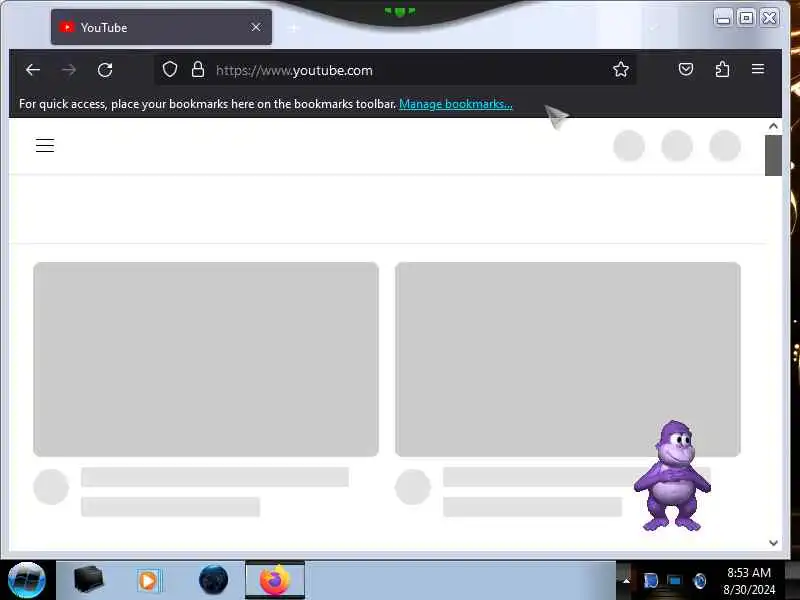This screenshot has width=800, height=600.
Task: Open the action center flag tray icon
Action: [651, 581]
